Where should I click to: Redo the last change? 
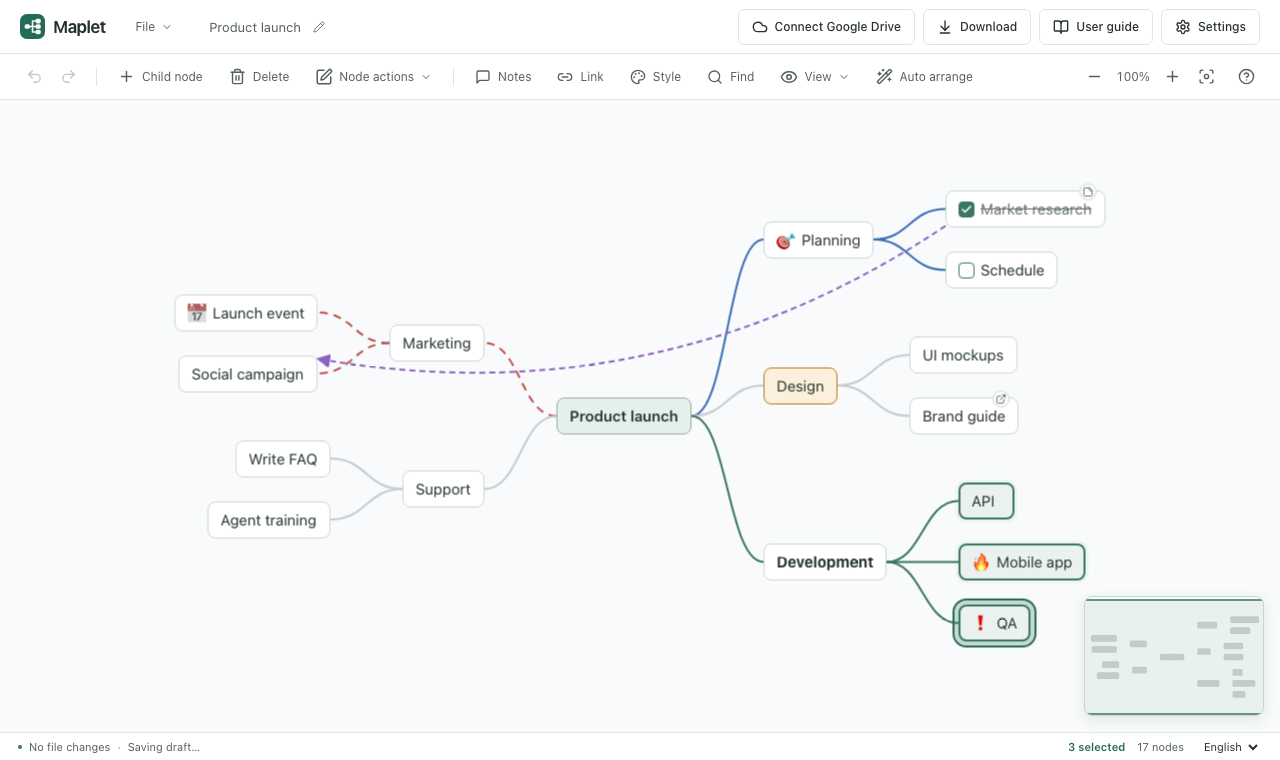click(68, 77)
